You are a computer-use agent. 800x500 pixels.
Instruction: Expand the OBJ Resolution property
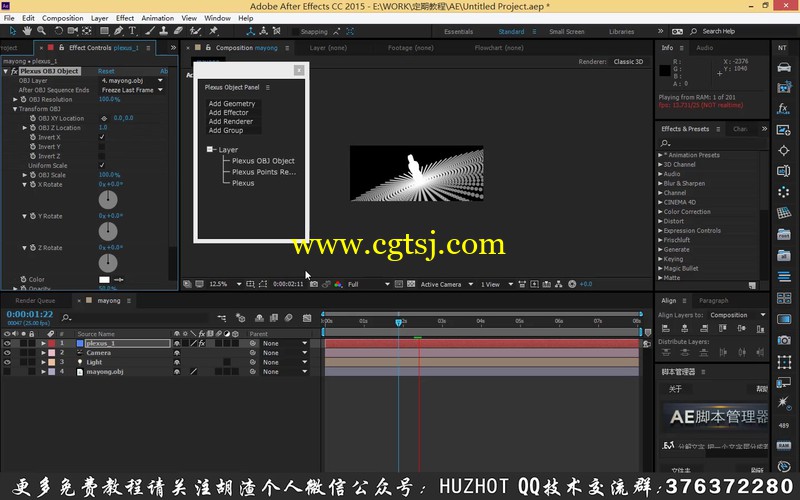(15, 99)
